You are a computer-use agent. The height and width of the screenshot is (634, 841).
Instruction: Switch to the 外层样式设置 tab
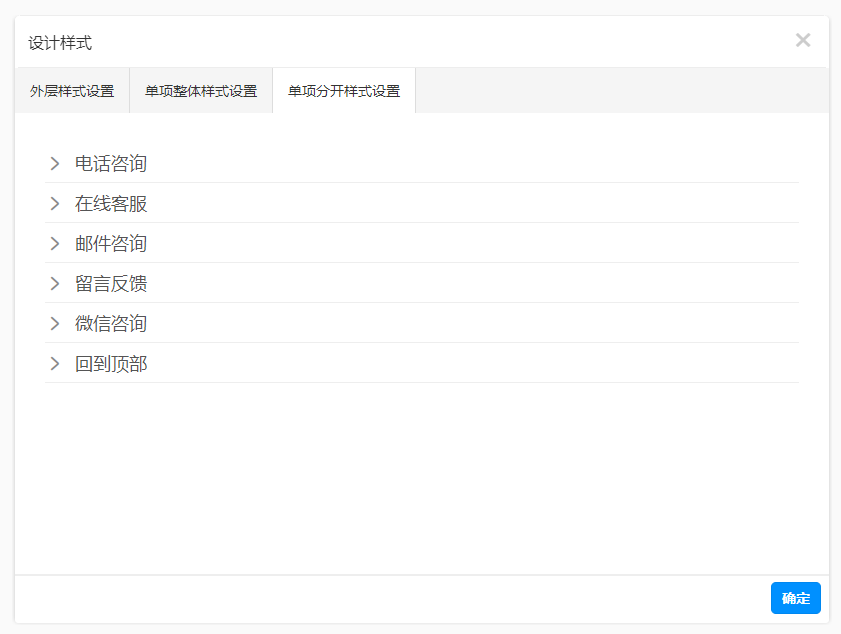[x=72, y=91]
